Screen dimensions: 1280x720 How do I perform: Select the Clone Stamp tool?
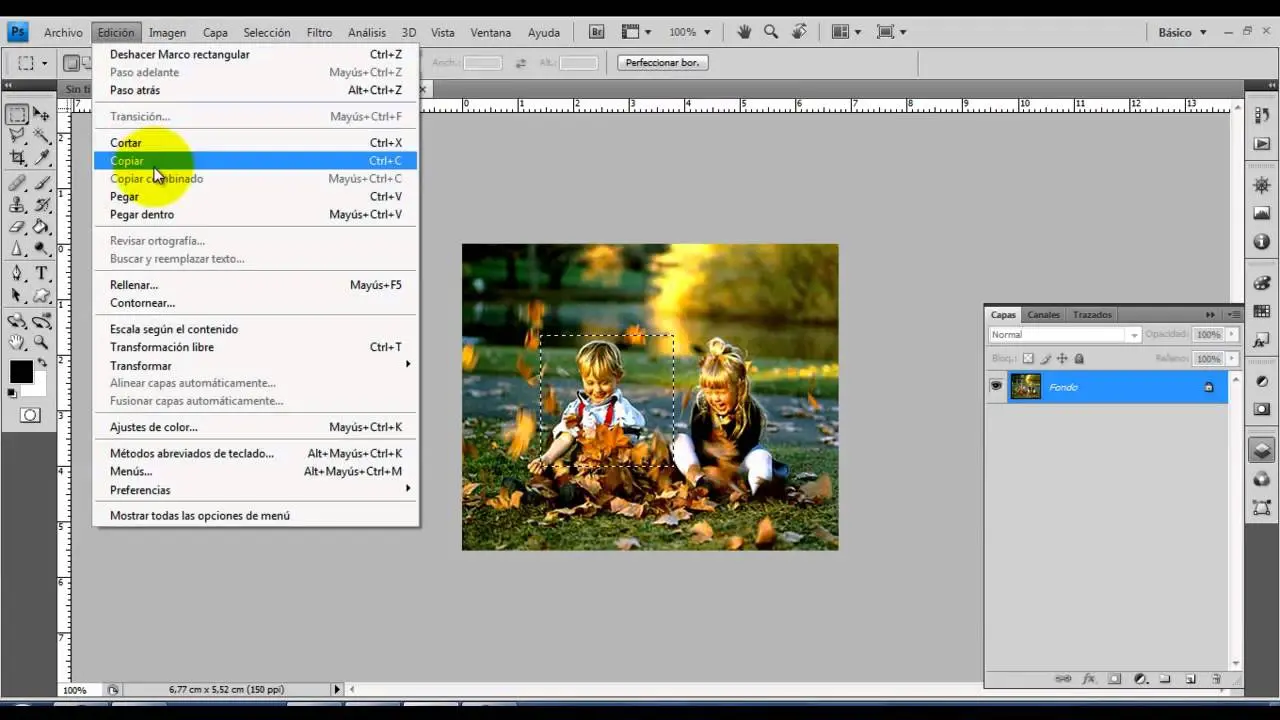pyautogui.click(x=16, y=205)
